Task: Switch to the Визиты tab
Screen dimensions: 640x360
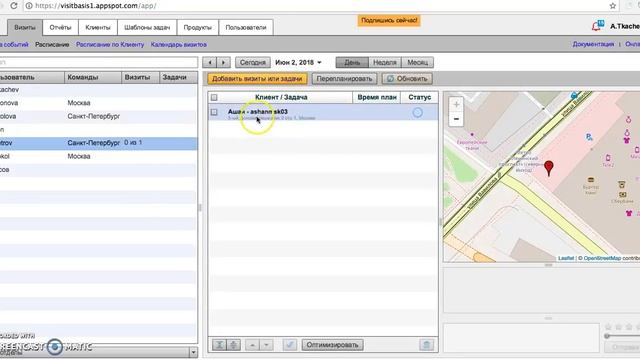Action: (x=25, y=27)
